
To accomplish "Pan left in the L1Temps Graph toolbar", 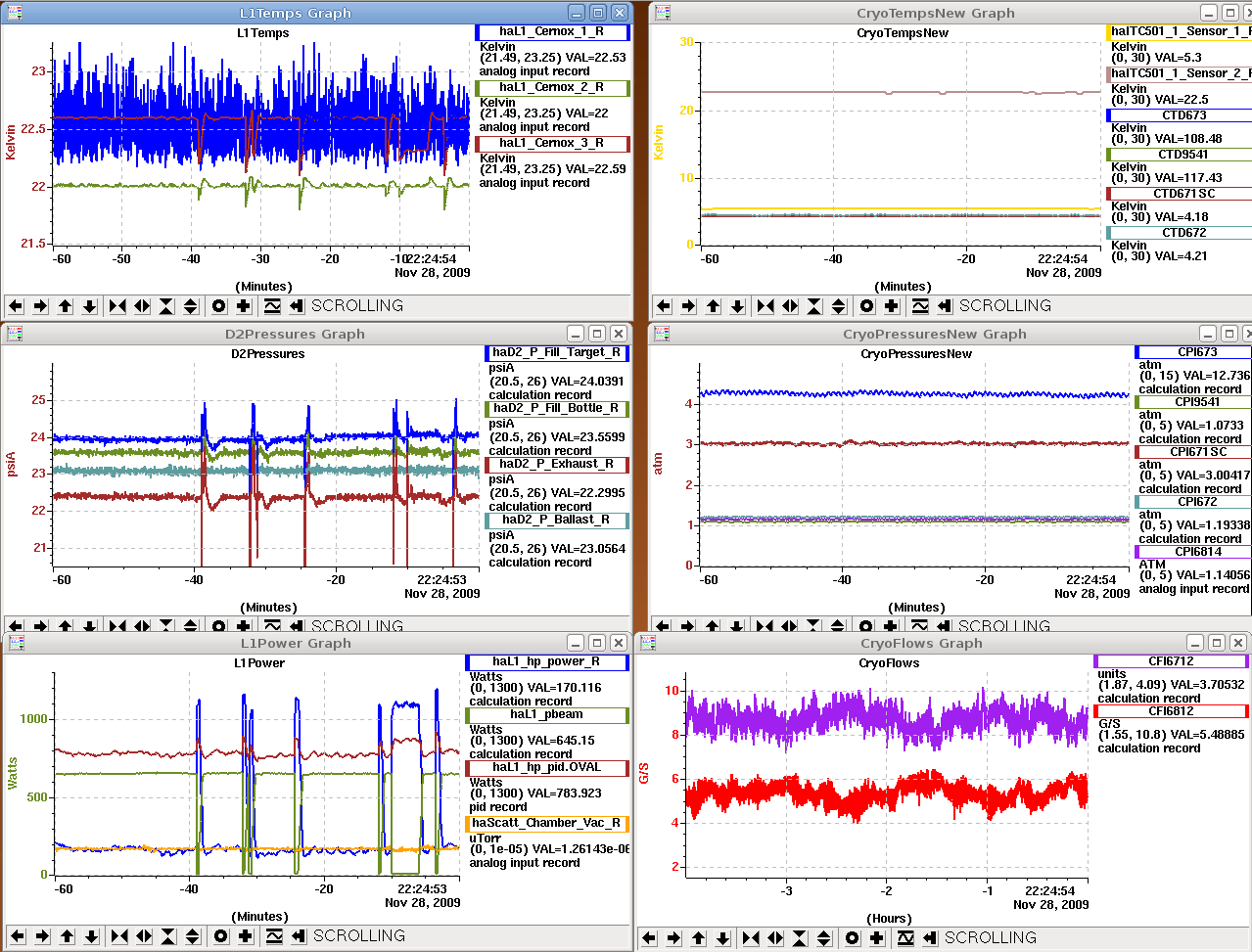I will (17, 306).
